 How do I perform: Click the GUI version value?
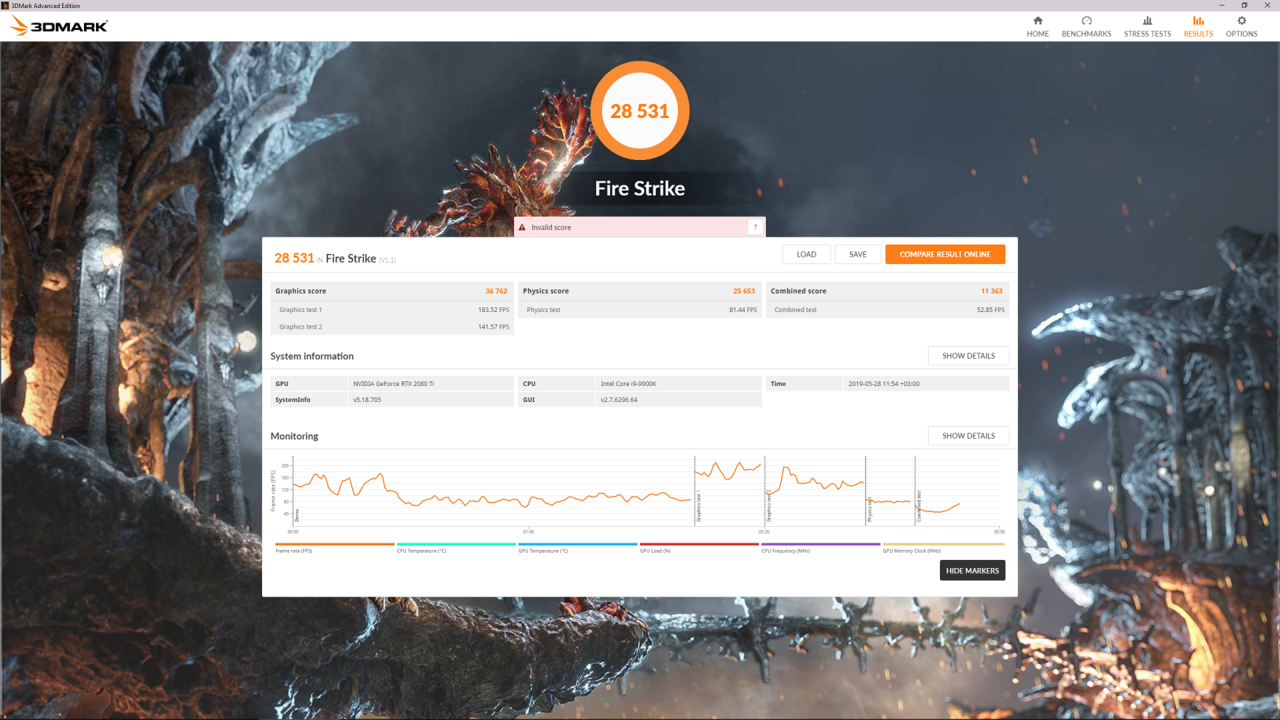[x=619, y=400]
